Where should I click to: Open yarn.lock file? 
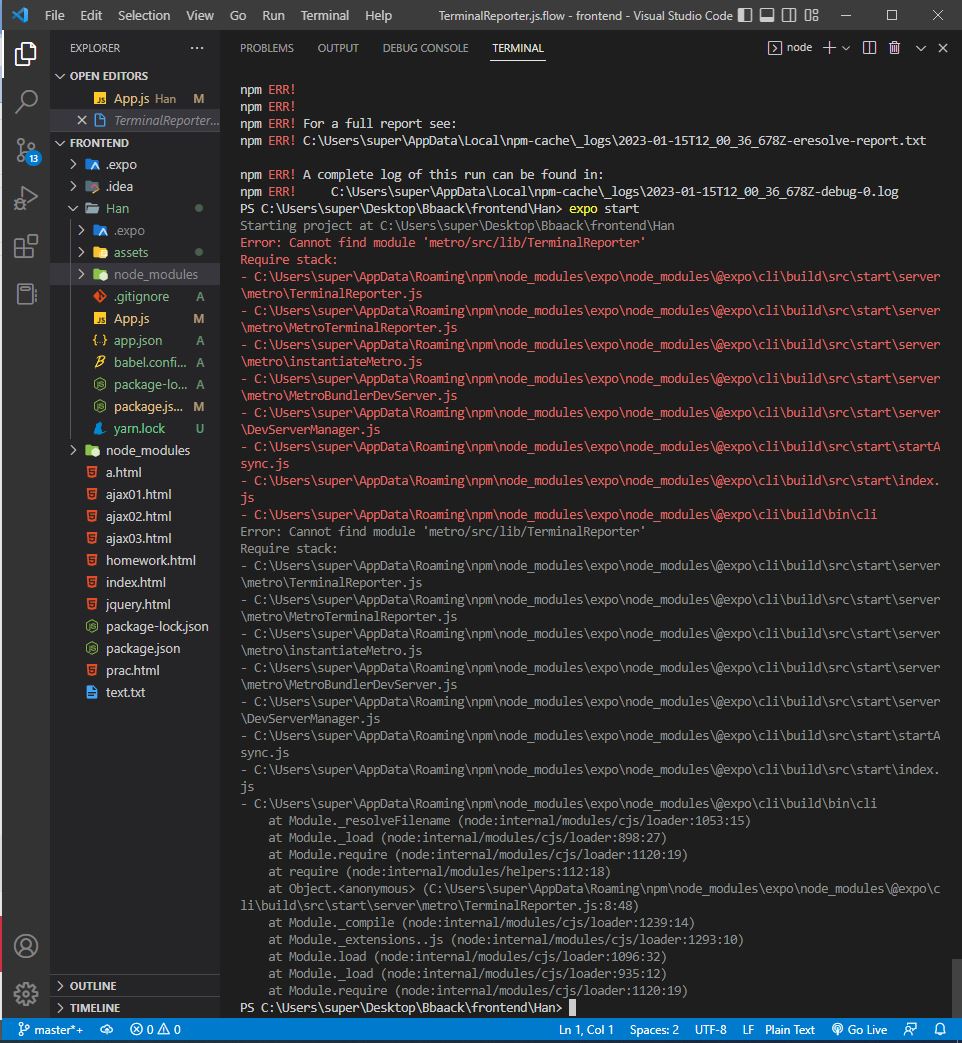click(x=135, y=428)
